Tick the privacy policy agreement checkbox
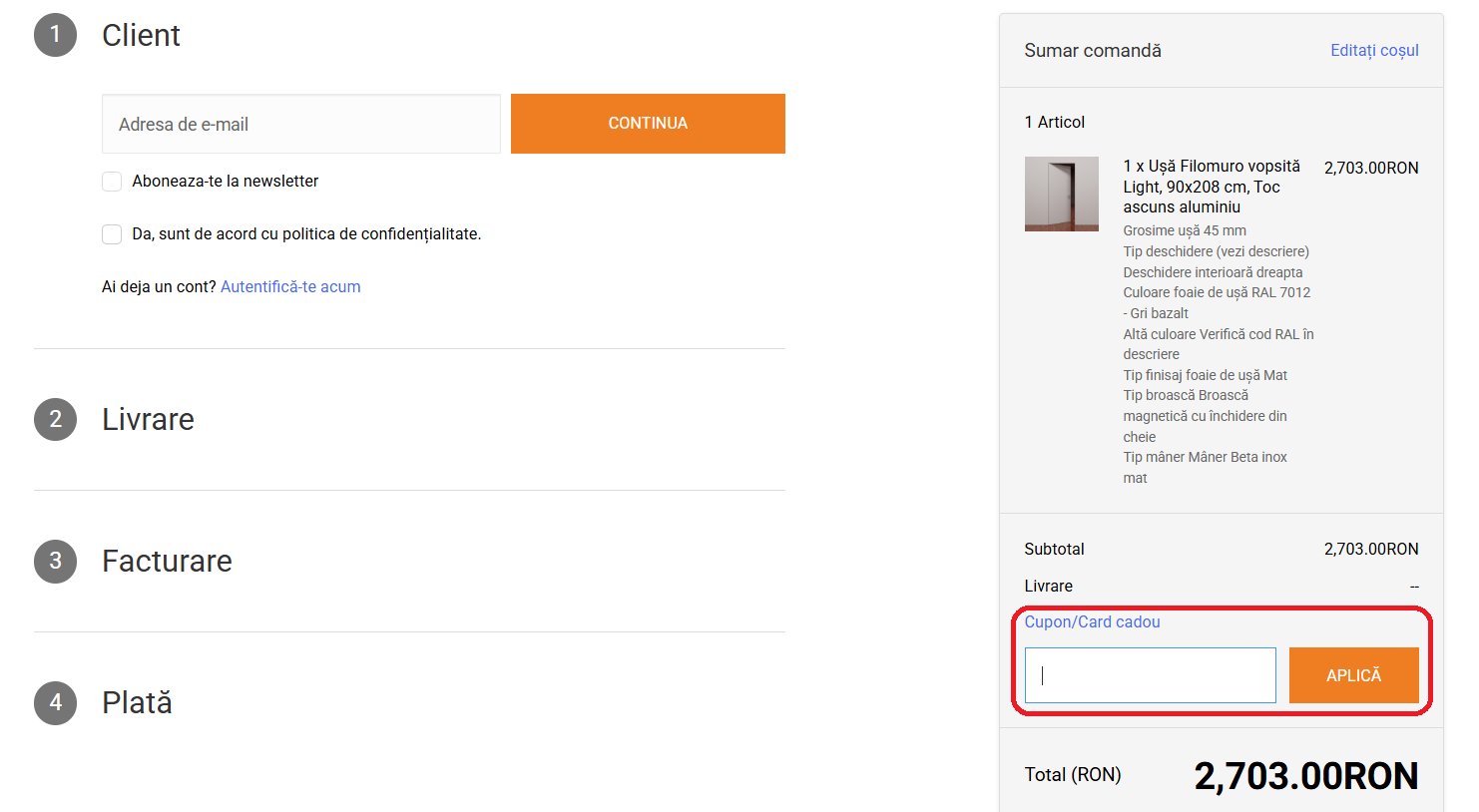This screenshot has height=812, width=1479. pyautogui.click(x=112, y=234)
